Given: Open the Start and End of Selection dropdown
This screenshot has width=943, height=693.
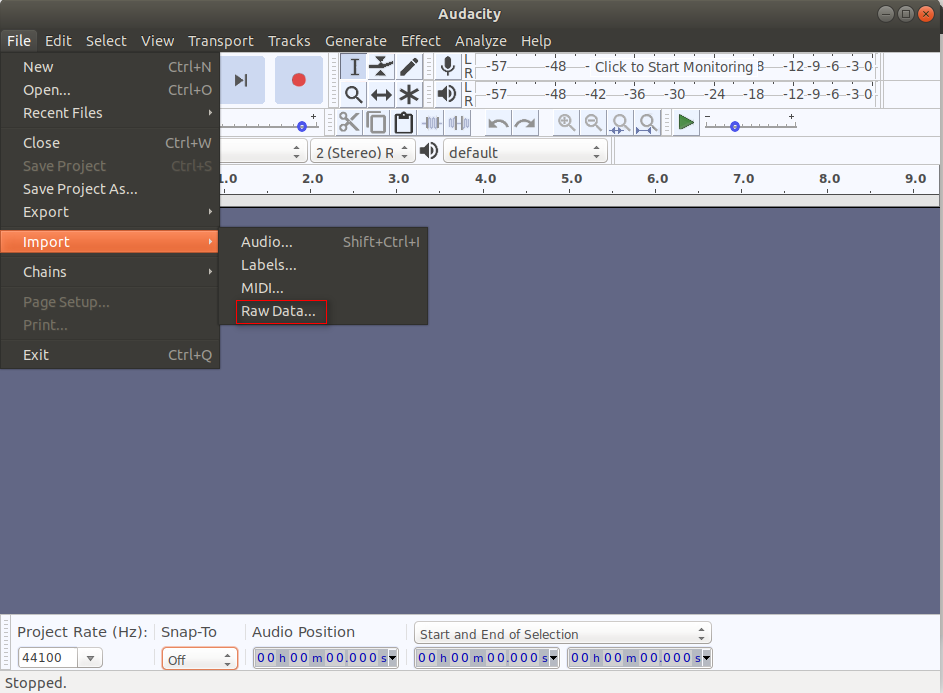Looking at the screenshot, I should (x=562, y=634).
